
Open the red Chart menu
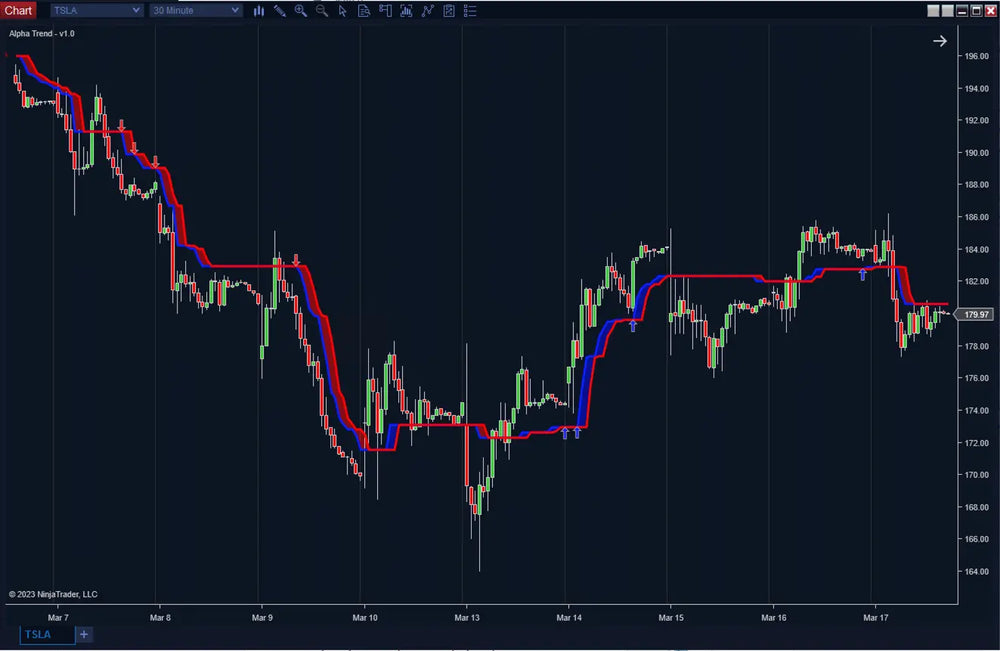pyautogui.click(x=18, y=10)
